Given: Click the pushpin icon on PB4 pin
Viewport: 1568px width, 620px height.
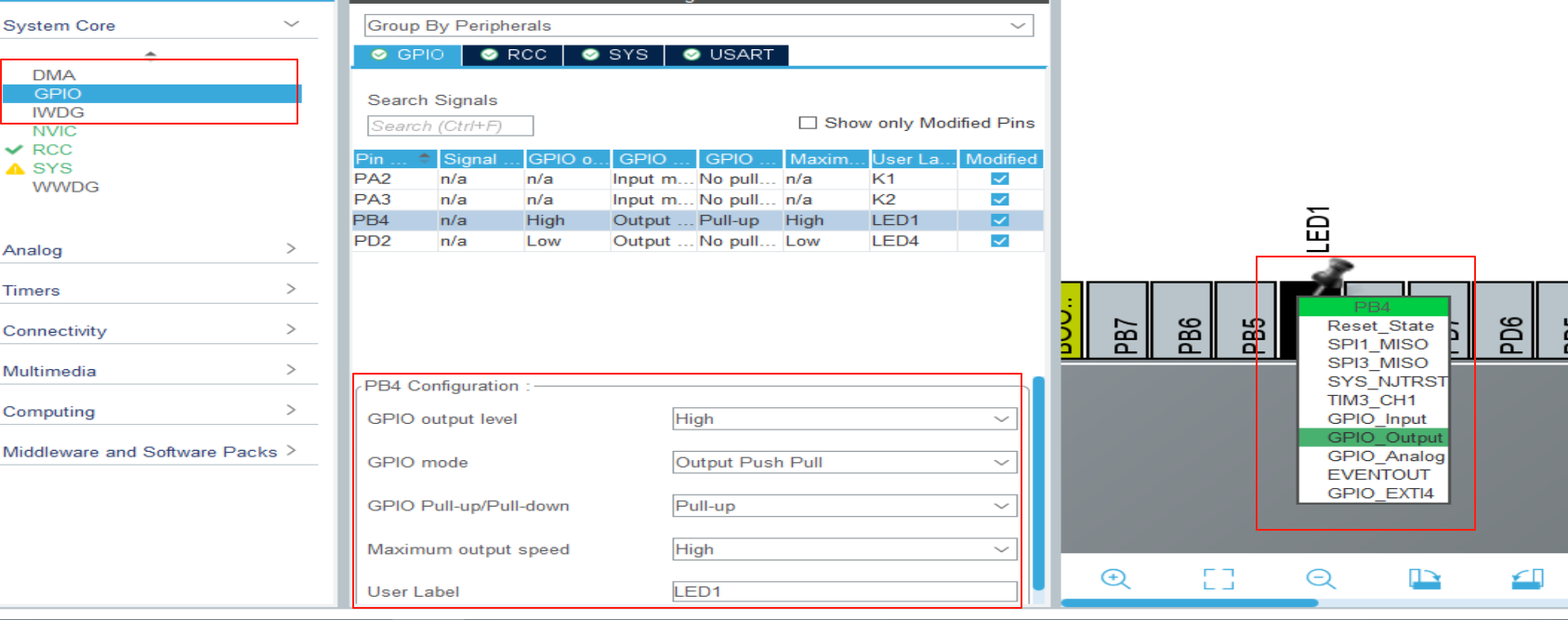Looking at the screenshot, I should [x=1331, y=273].
